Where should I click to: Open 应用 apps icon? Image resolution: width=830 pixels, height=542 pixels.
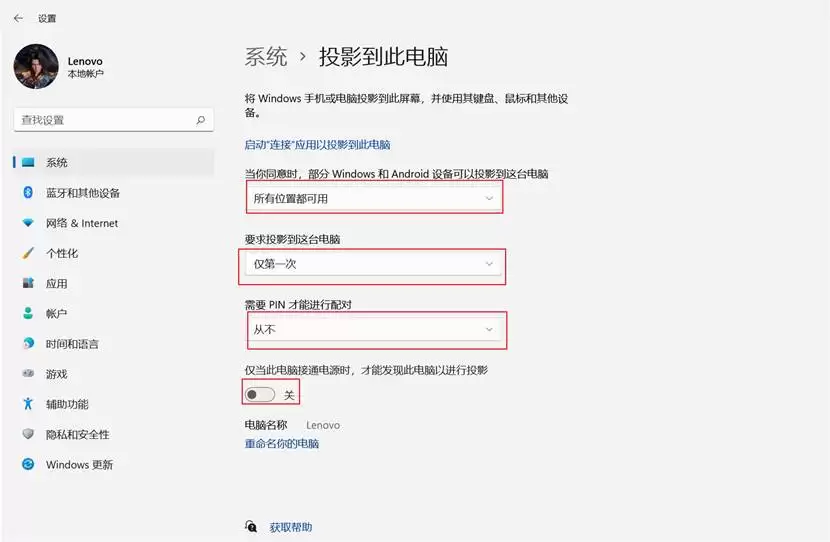click(28, 283)
